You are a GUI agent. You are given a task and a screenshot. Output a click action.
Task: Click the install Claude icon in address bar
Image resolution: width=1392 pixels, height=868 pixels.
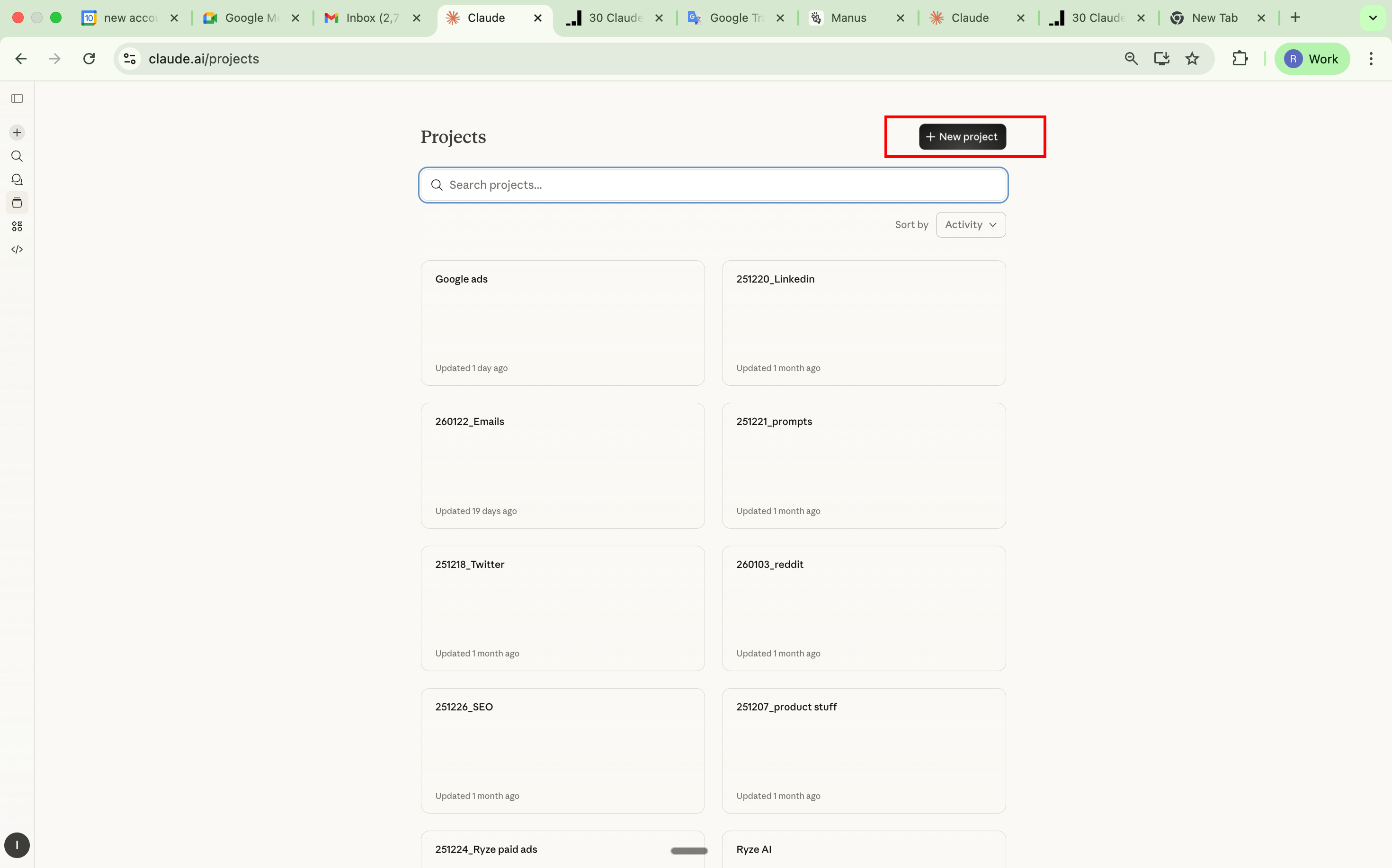click(1161, 58)
